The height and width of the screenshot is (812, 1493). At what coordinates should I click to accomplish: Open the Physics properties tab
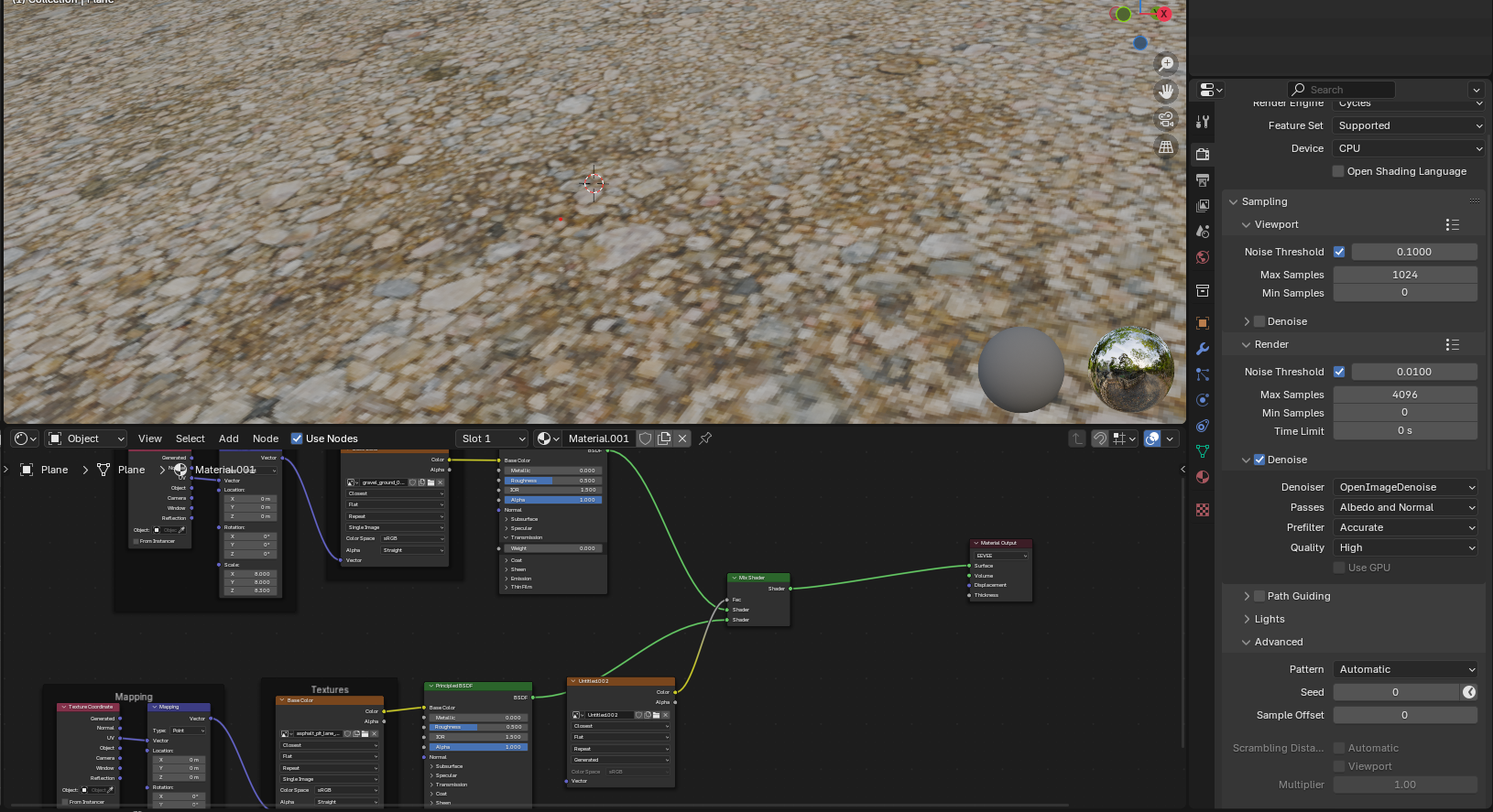click(x=1203, y=400)
